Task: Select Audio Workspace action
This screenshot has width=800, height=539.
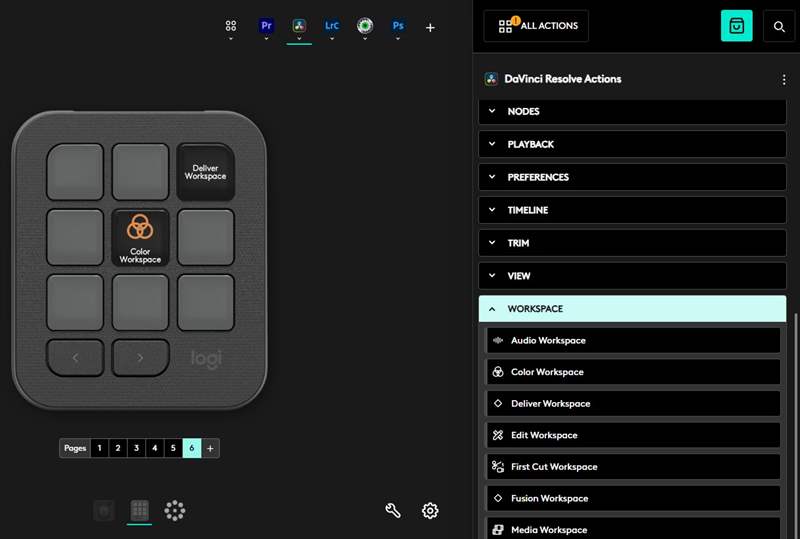Action: coord(633,340)
